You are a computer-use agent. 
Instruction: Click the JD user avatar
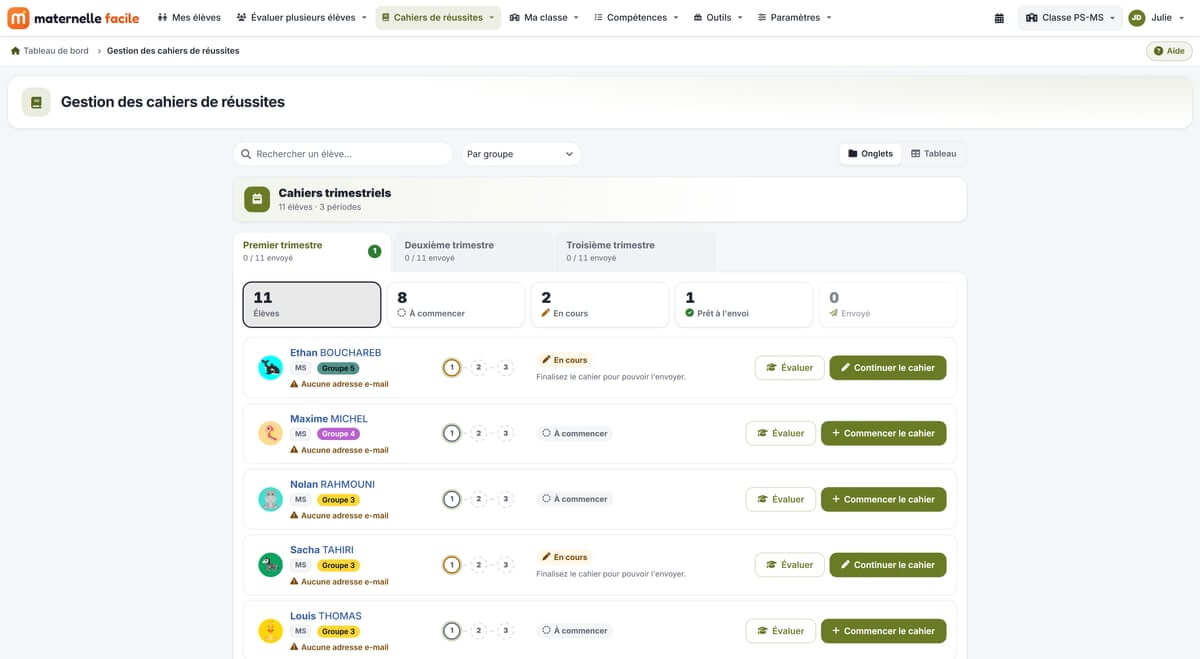[1137, 18]
